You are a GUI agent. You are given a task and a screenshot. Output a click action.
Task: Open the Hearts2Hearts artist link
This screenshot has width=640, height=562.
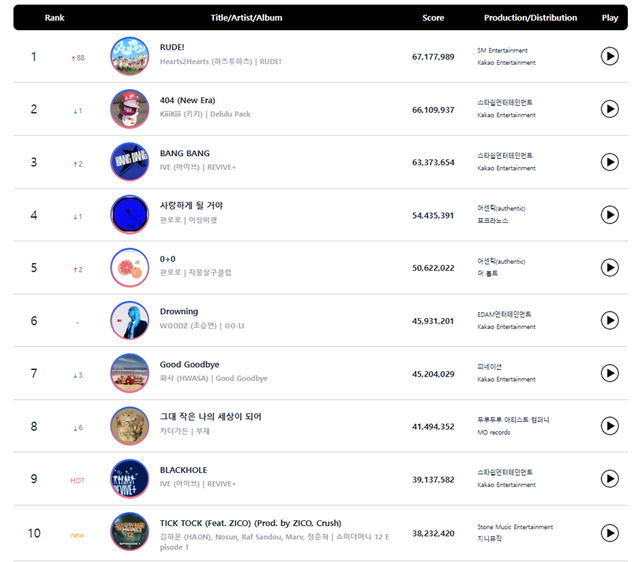click(207, 62)
